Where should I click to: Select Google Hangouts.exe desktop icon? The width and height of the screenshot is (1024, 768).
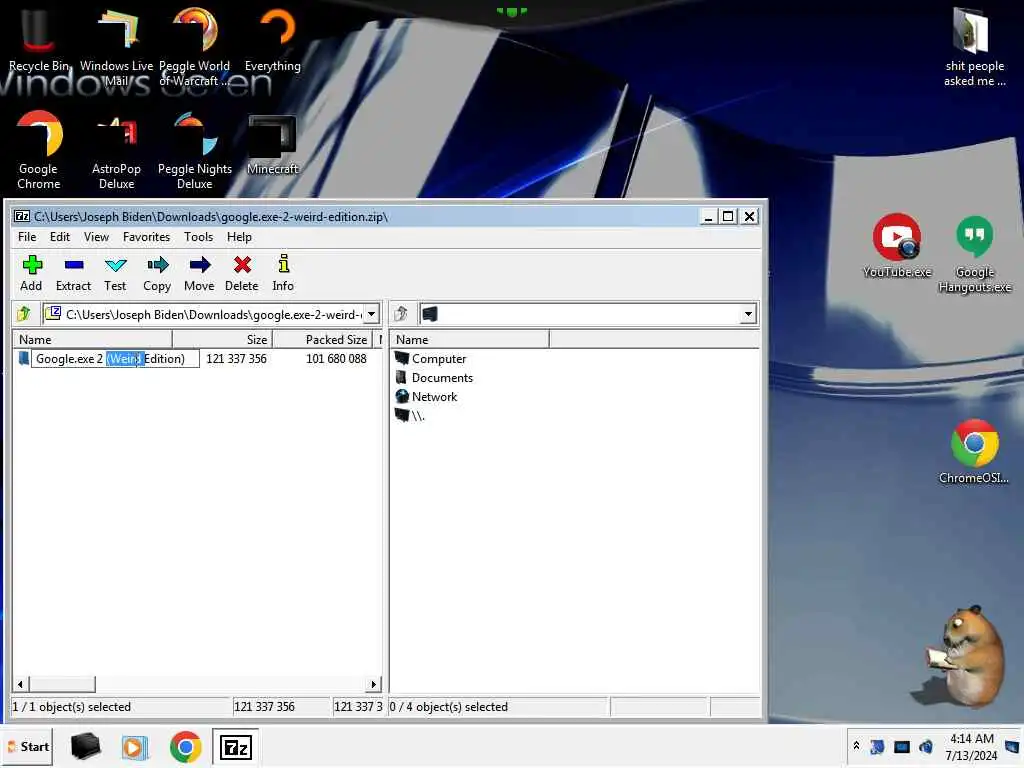(974, 254)
